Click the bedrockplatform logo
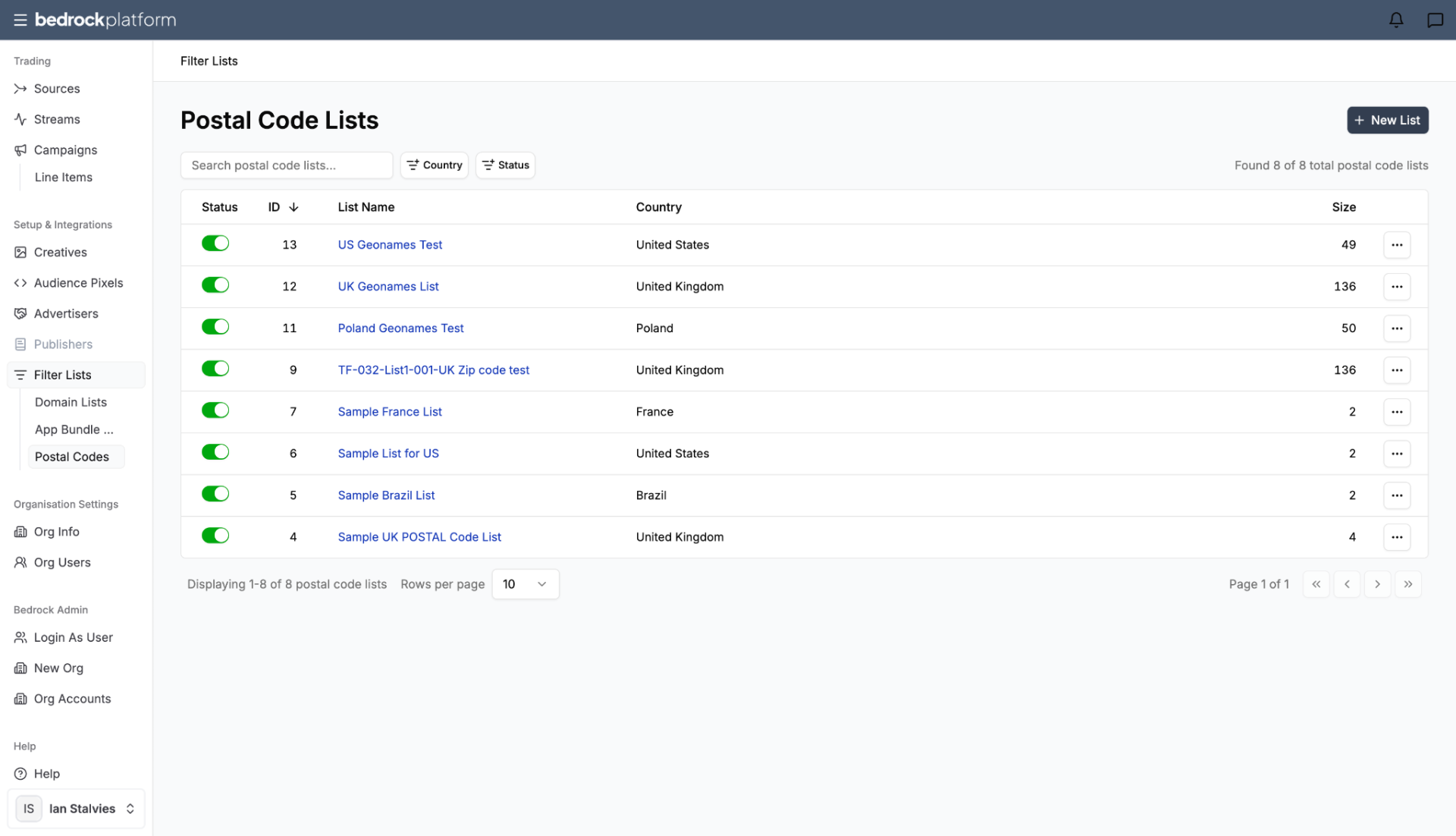The height and width of the screenshot is (836, 1456). (x=105, y=20)
